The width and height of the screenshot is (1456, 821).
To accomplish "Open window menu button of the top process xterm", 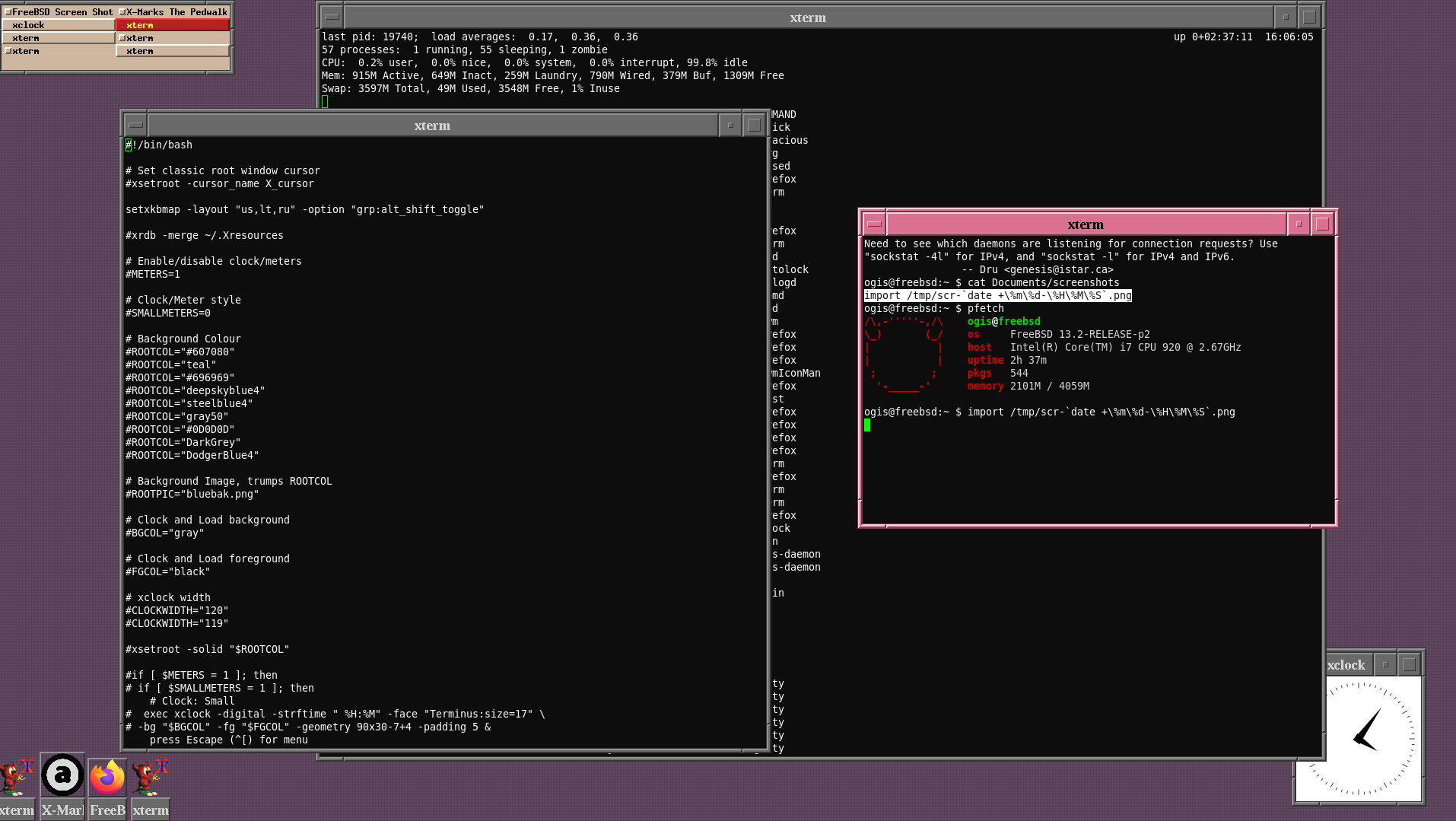I will [x=332, y=17].
